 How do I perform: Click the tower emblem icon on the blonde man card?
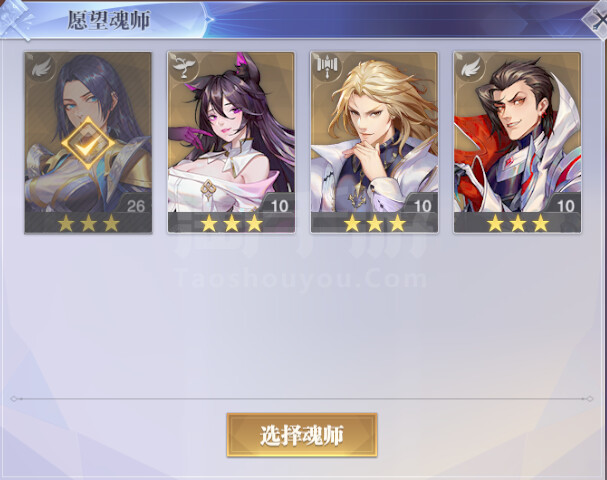(327, 68)
